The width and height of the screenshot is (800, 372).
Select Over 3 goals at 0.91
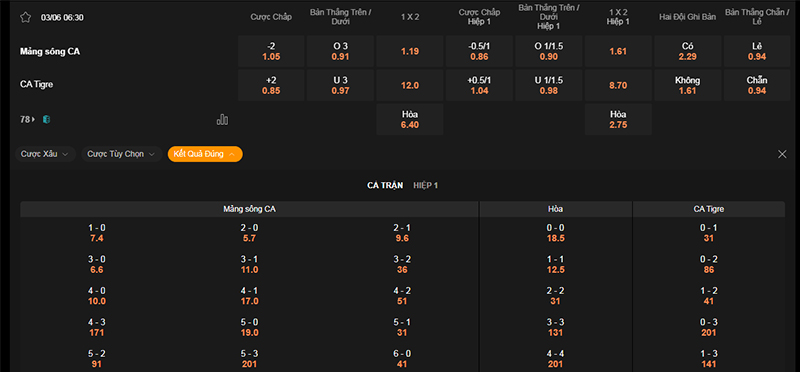point(340,51)
